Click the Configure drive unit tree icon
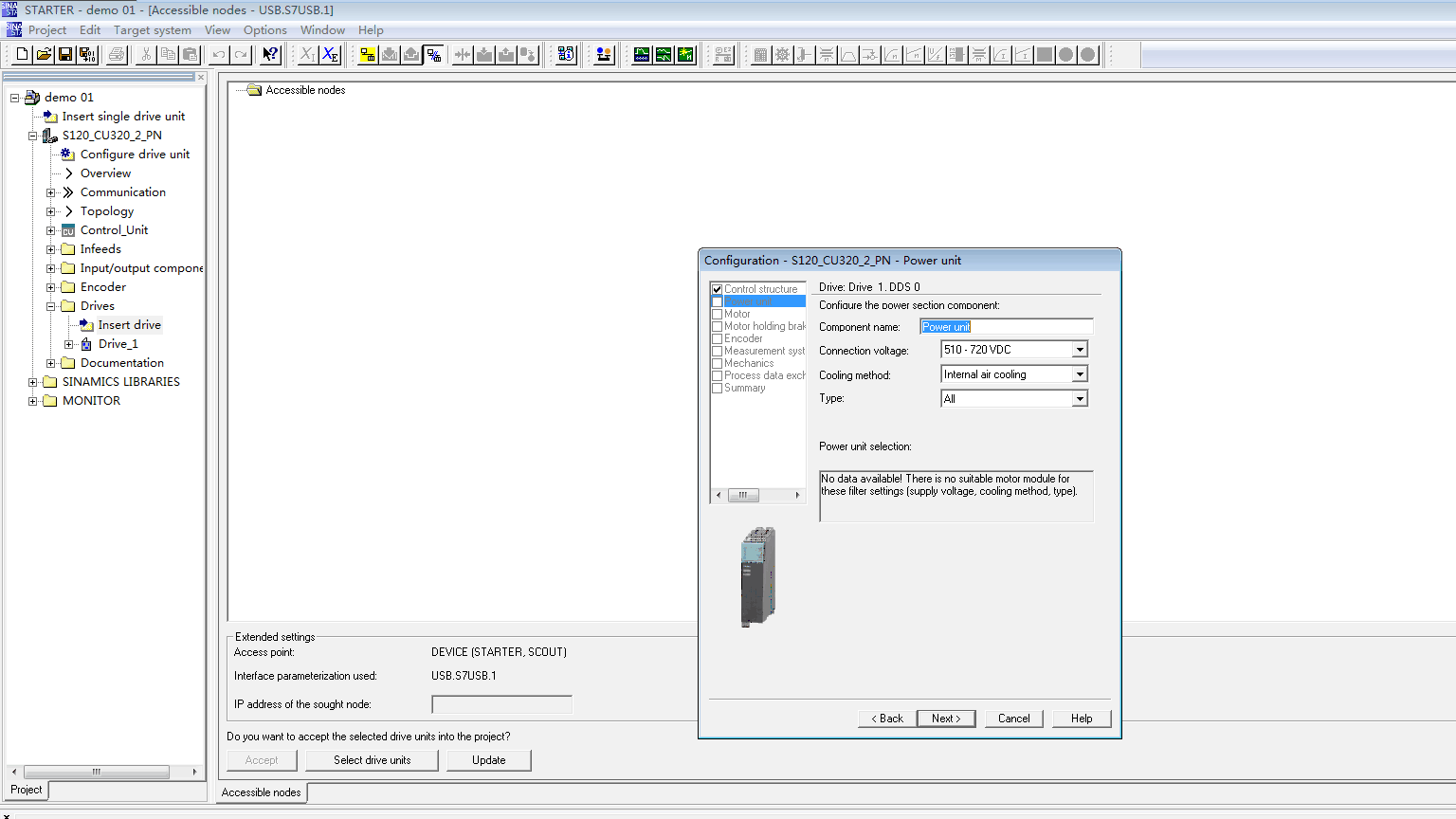The image size is (1456, 819). point(67,154)
